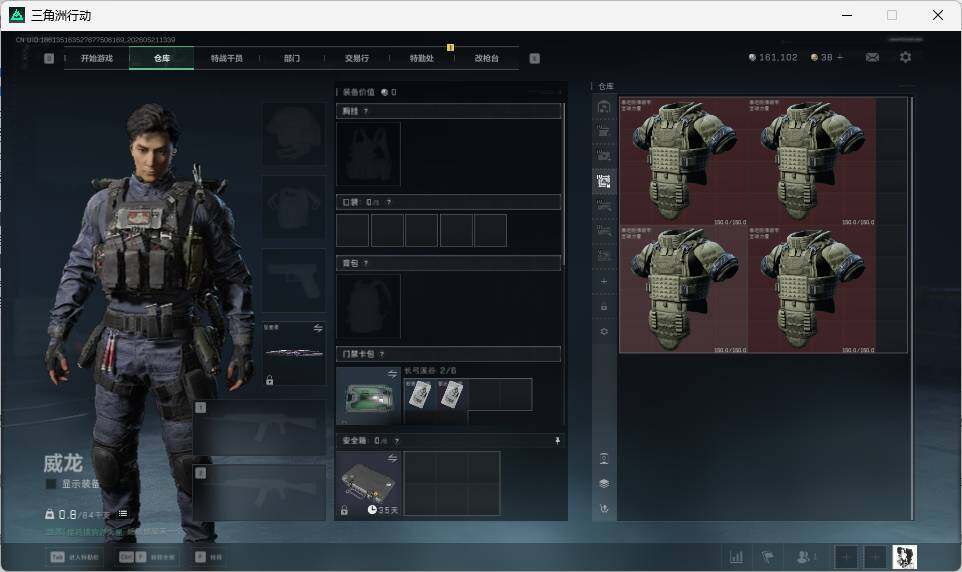Click the swap icon on key card case

tap(393, 373)
